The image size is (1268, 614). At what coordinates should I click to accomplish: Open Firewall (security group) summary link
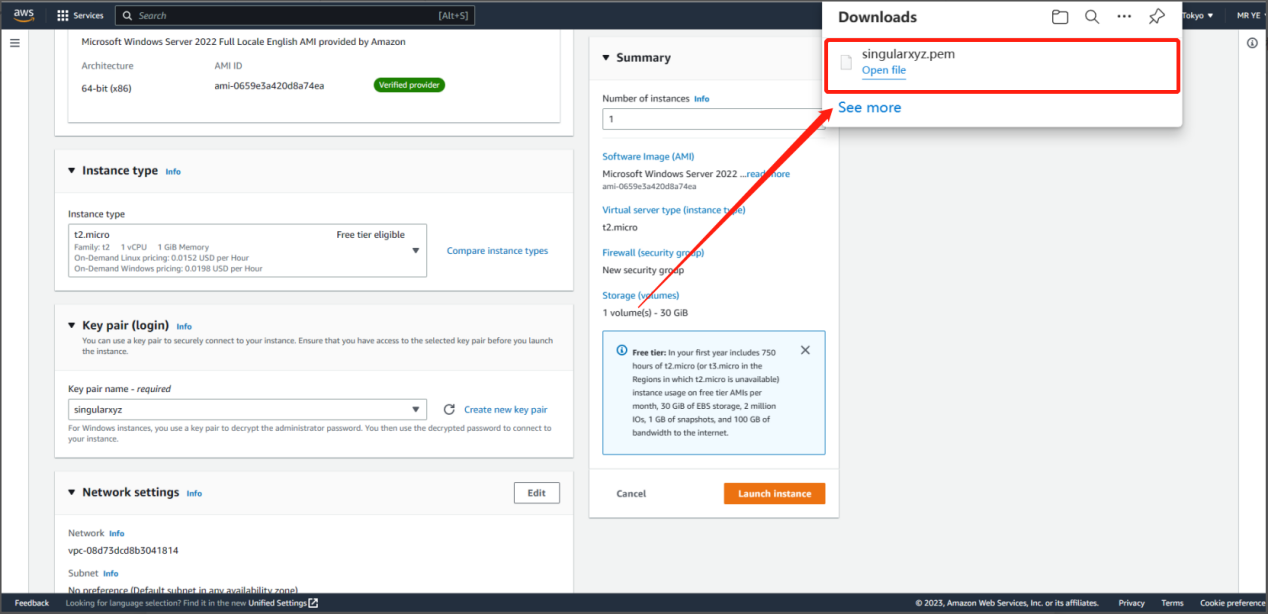click(x=653, y=253)
